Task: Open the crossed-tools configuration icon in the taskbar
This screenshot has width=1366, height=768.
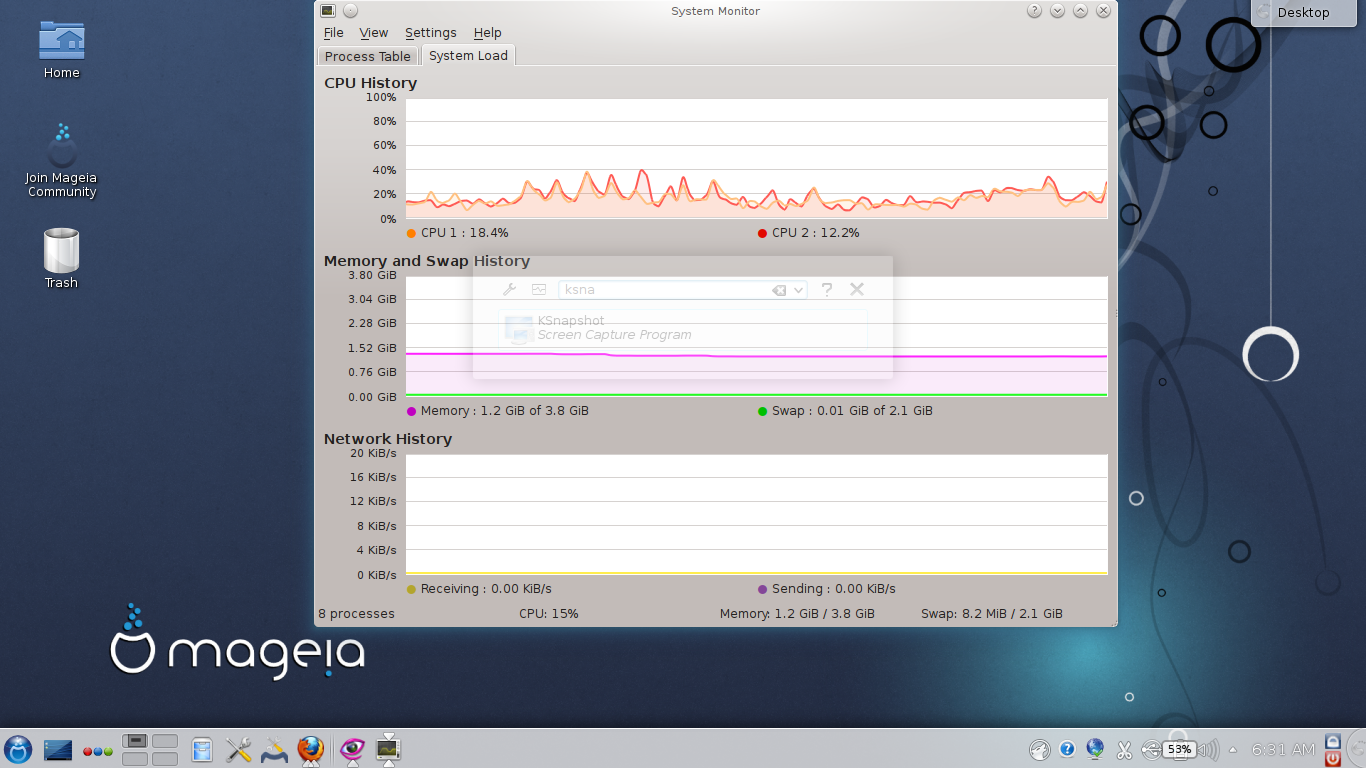Action: point(239,749)
